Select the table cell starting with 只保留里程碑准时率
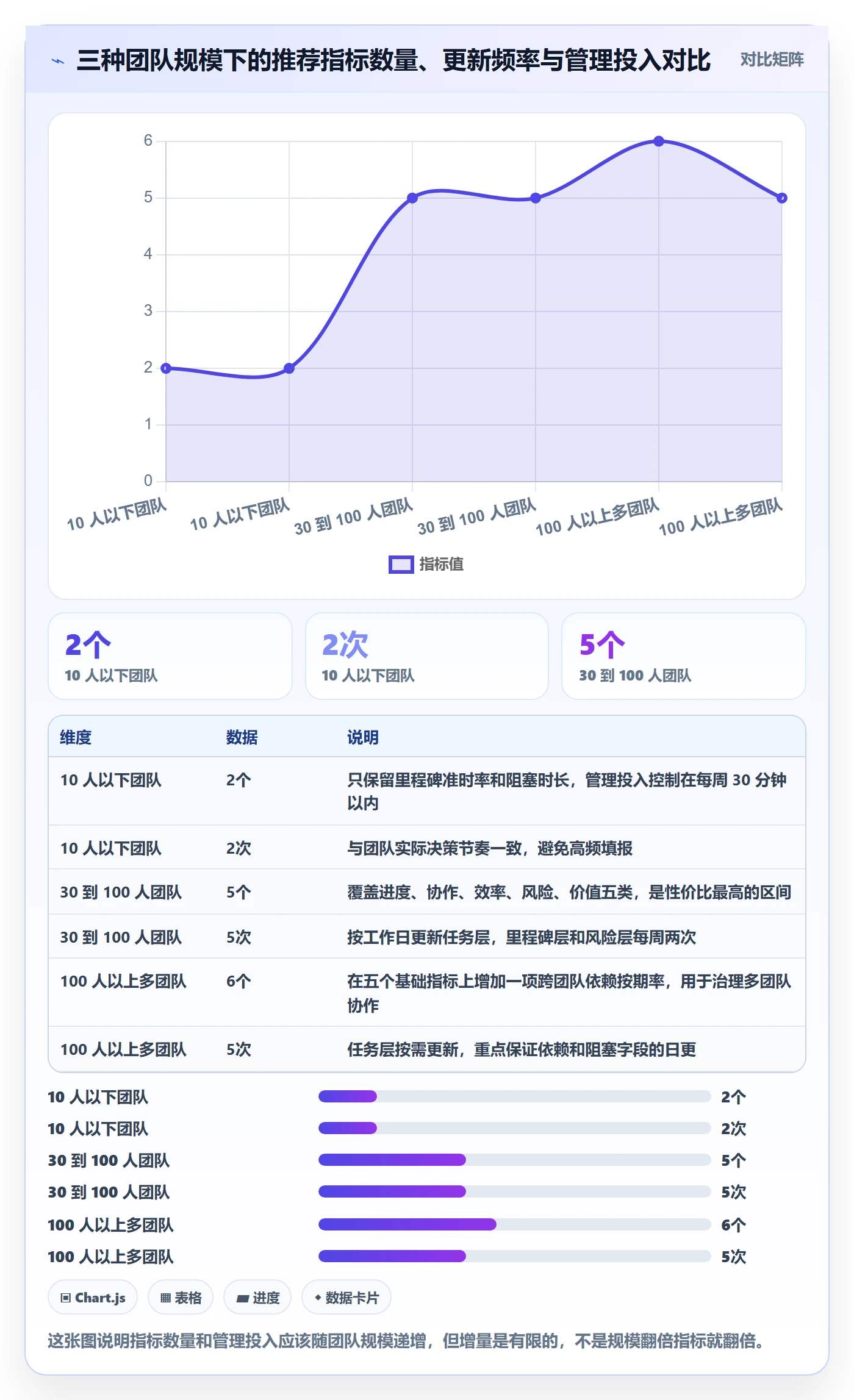Screen dimensions: 854x1400 click(570, 791)
